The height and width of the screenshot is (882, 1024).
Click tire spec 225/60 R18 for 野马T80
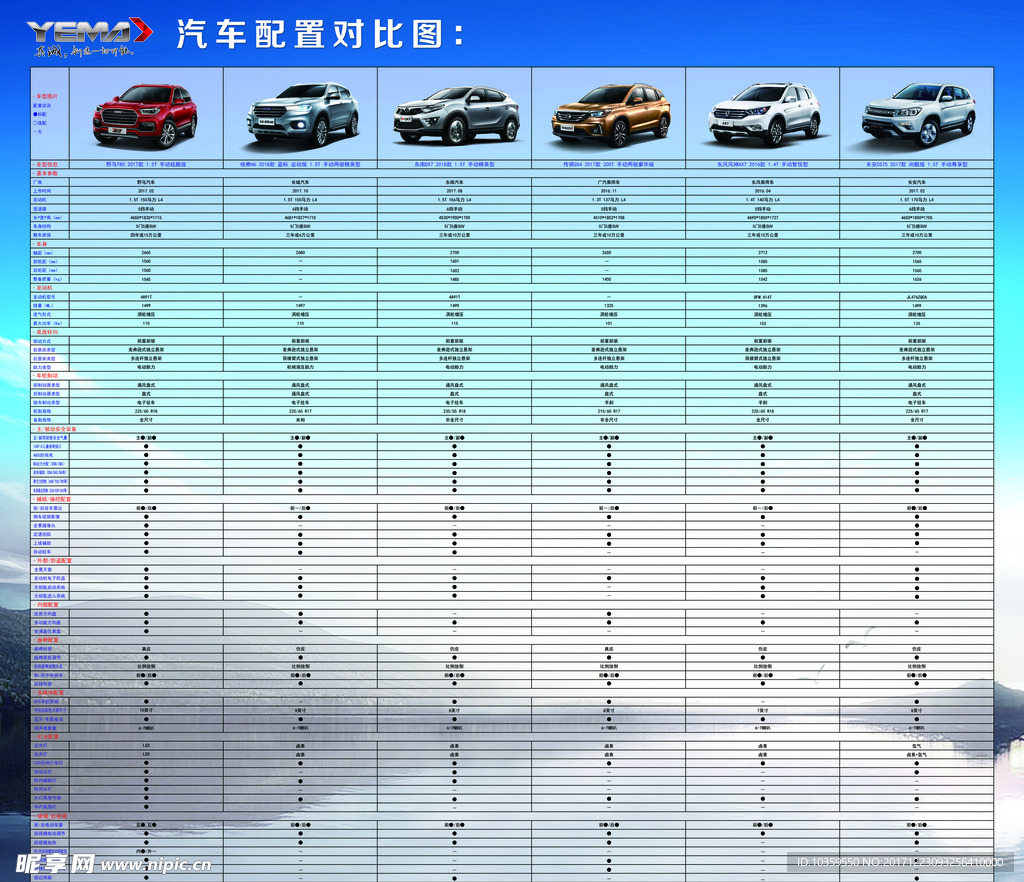tap(146, 411)
